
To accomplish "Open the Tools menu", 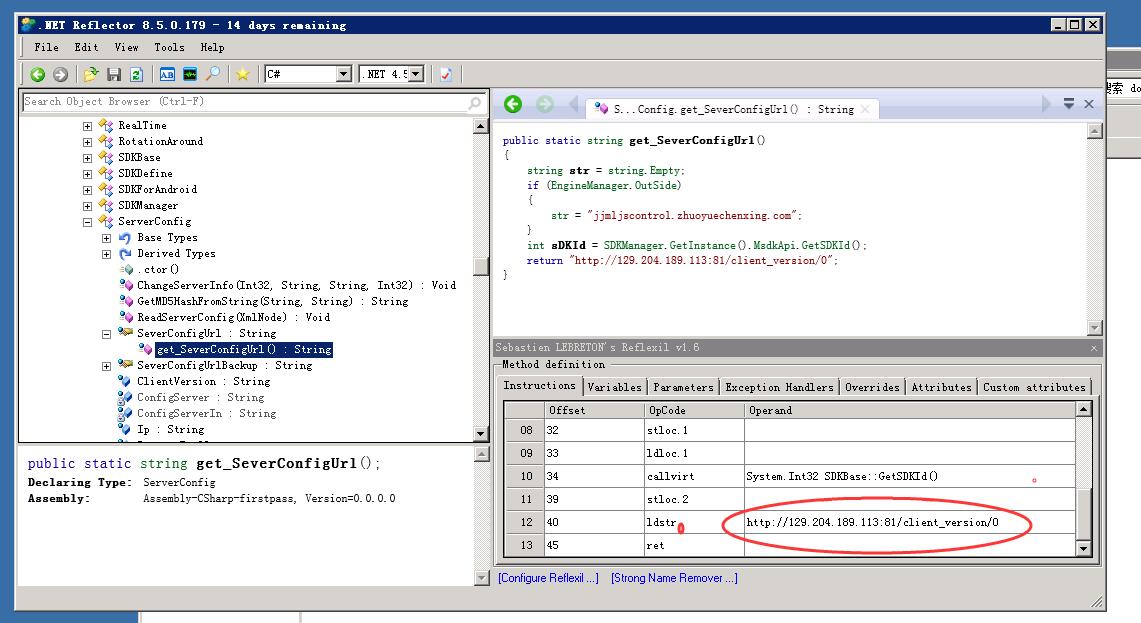I will pyautogui.click(x=169, y=47).
